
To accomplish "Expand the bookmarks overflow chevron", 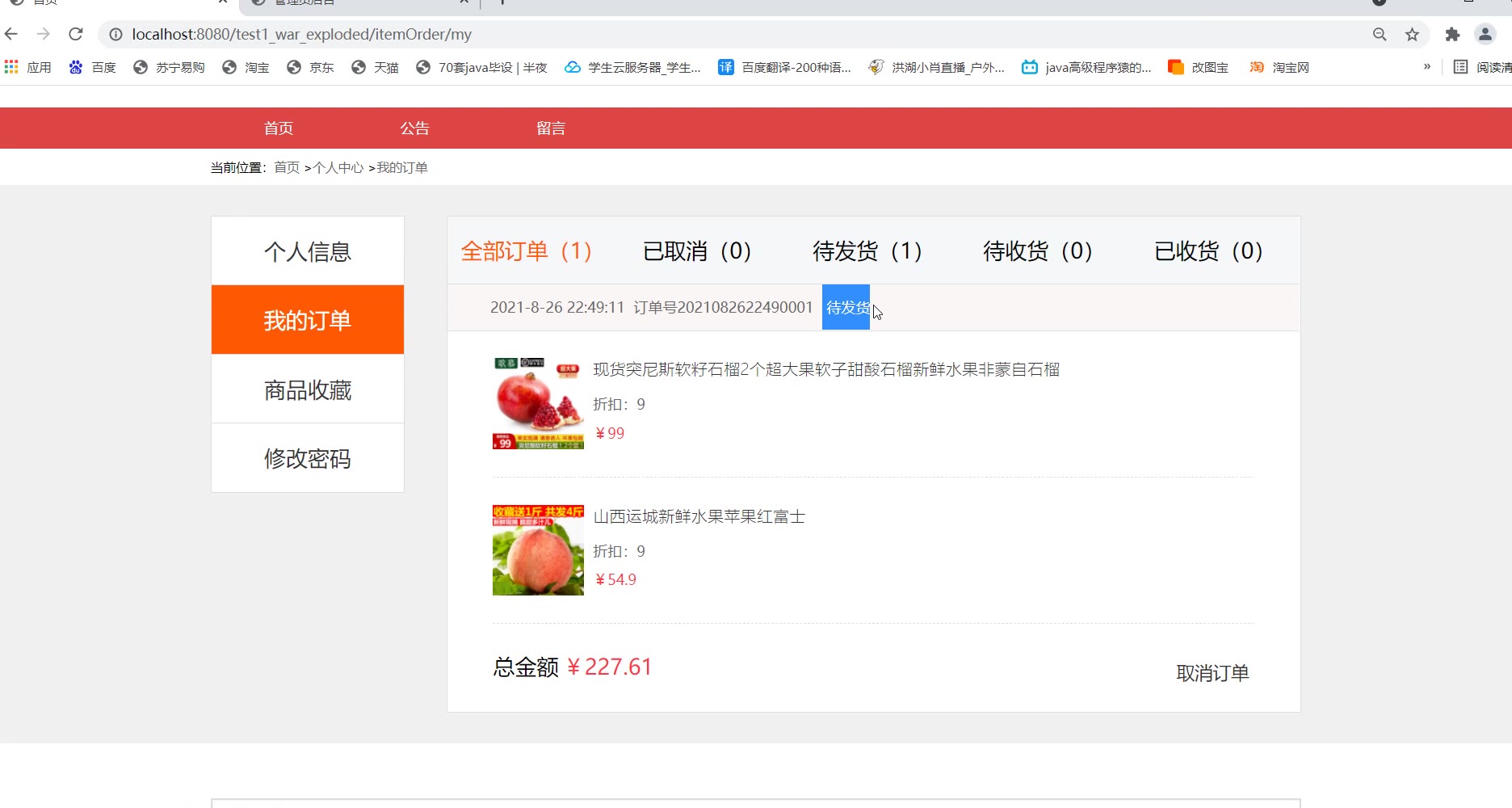I will point(1427,67).
